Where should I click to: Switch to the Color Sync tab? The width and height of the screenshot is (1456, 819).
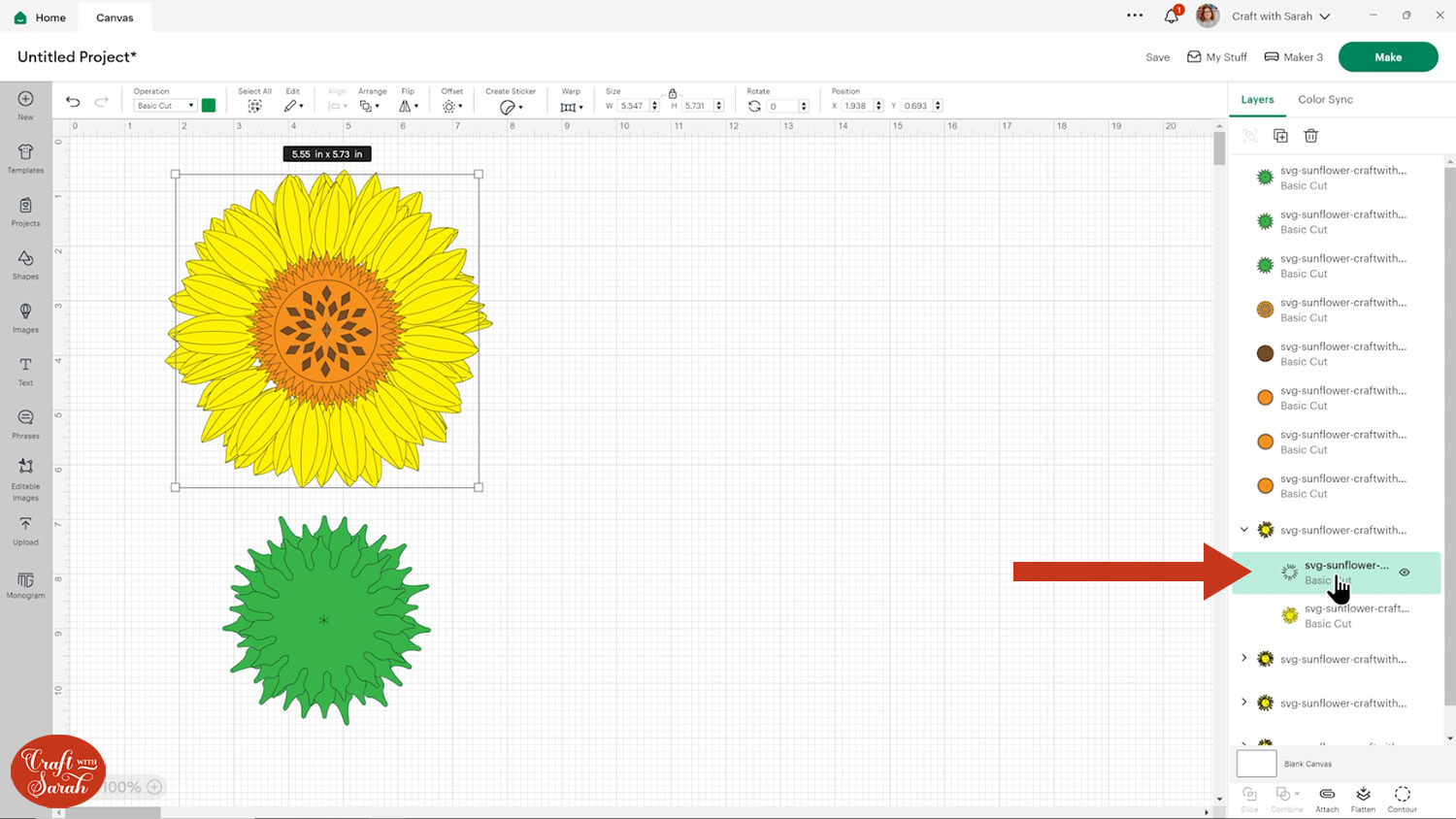click(1325, 99)
